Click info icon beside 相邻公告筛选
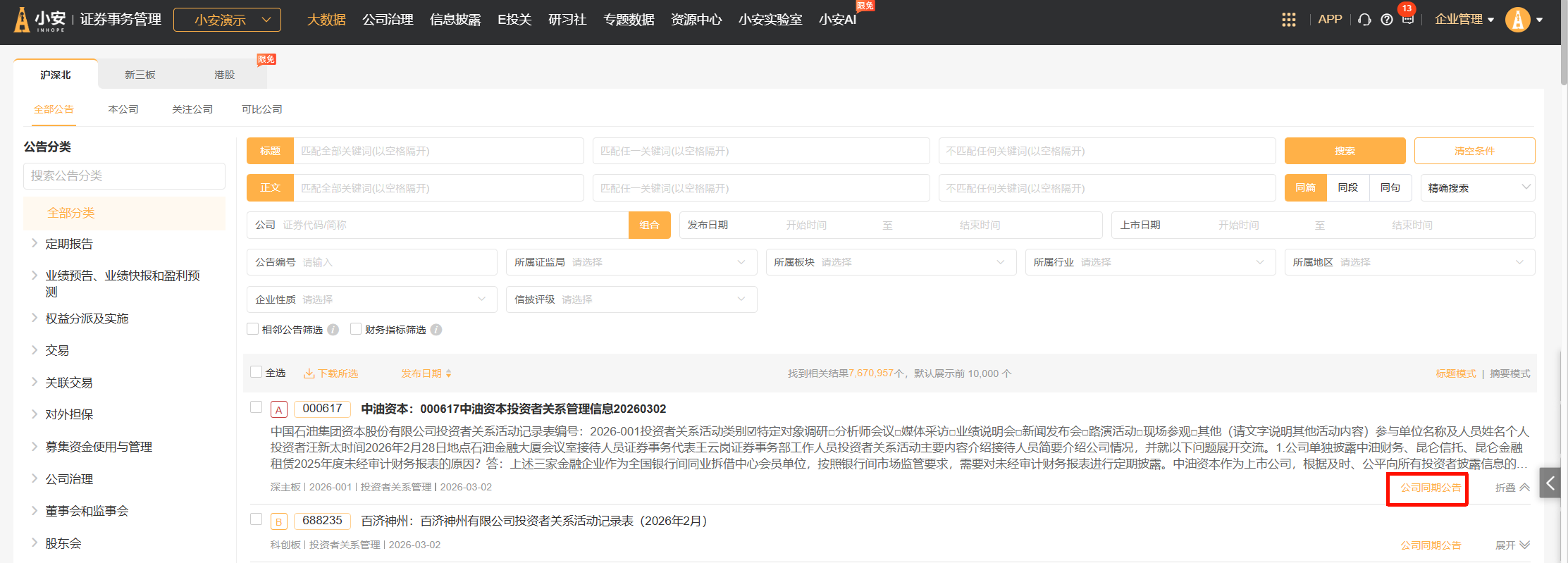 click(333, 330)
